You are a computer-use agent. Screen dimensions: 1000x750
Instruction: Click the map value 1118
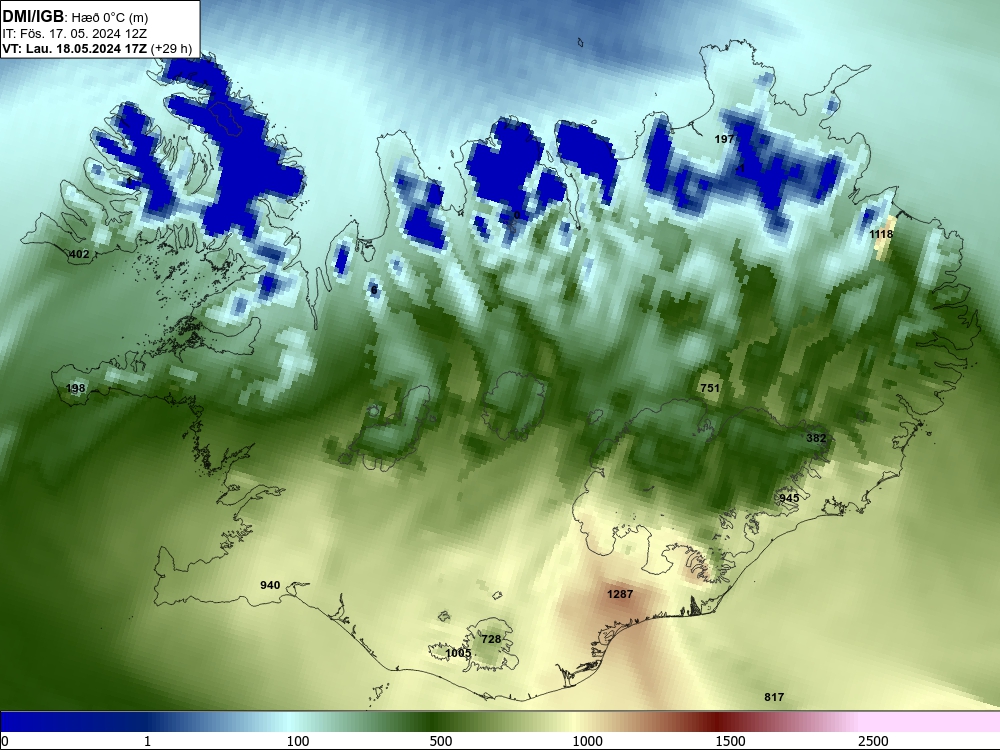pyautogui.click(x=881, y=234)
